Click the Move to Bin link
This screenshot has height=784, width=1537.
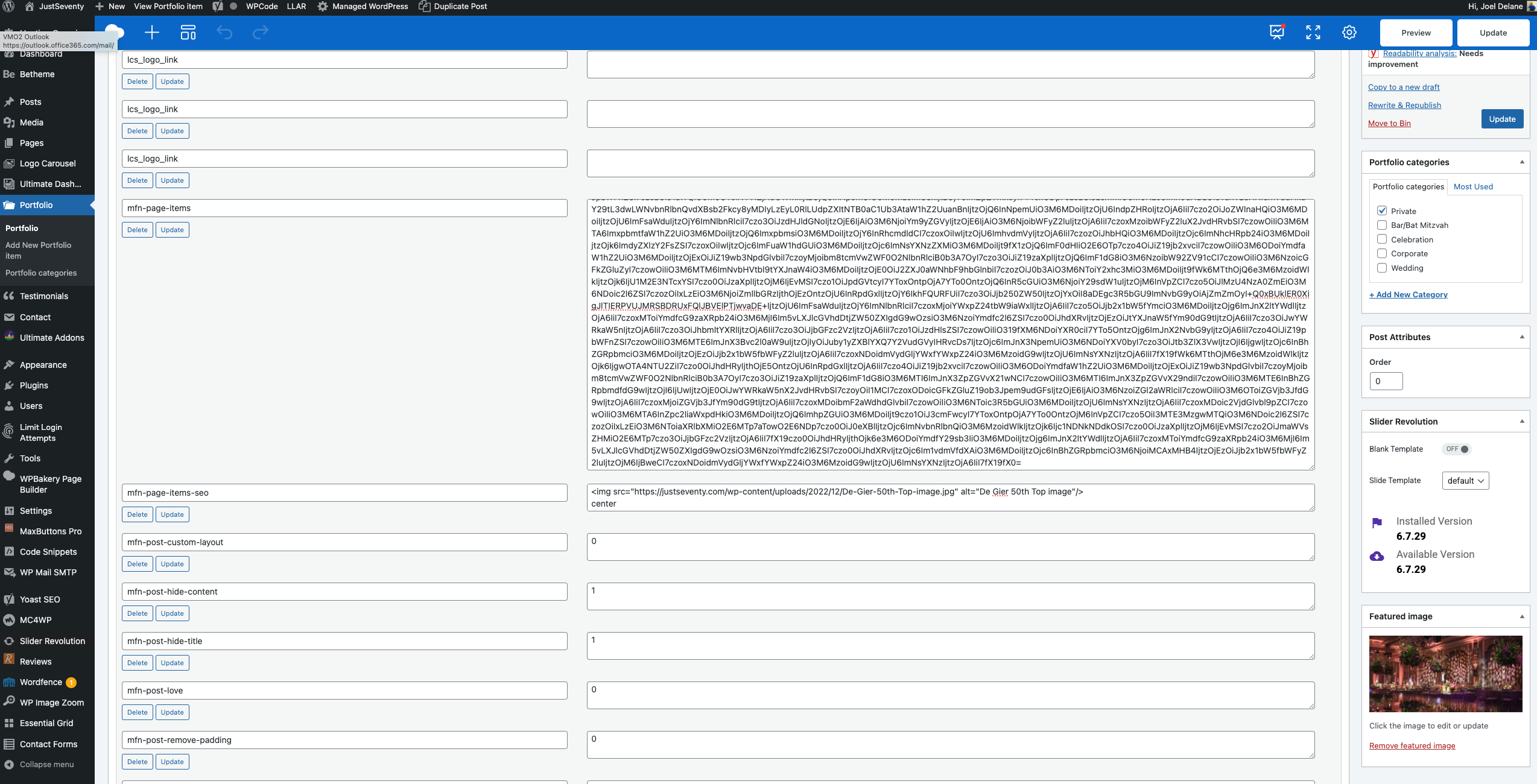[x=1389, y=124]
